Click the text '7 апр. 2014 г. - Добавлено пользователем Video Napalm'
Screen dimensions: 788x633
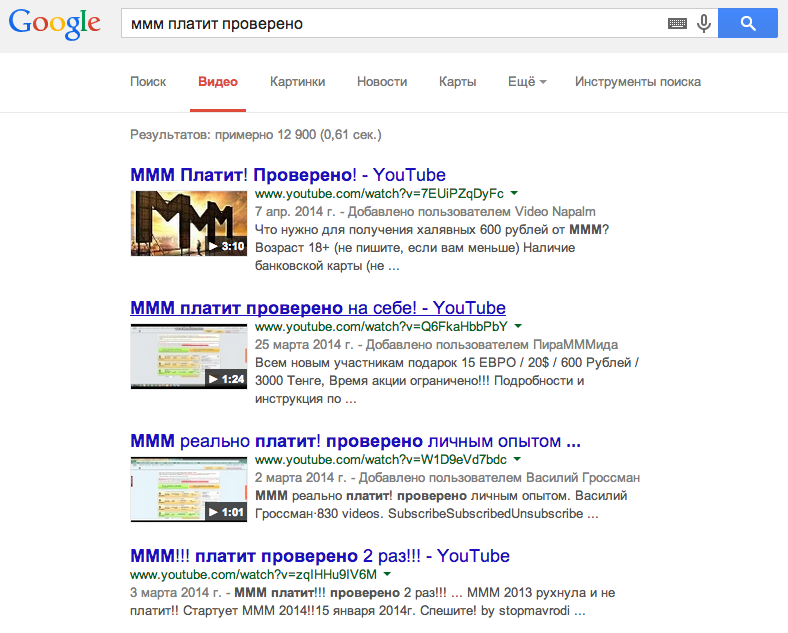click(x=425, y=212)
